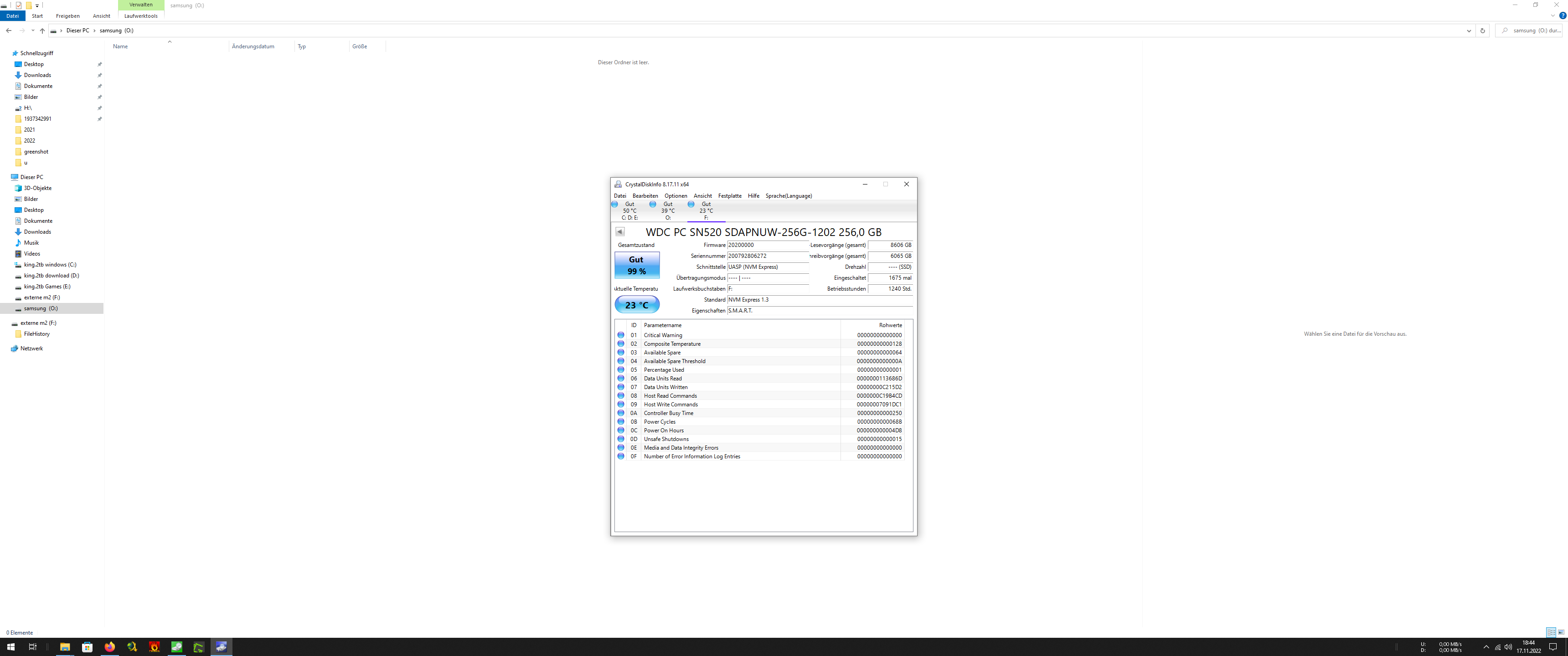The height and width of the screenshot is (656, 1568).
Task: Open the Festplatte menu
Action: [x=729, y=196]
